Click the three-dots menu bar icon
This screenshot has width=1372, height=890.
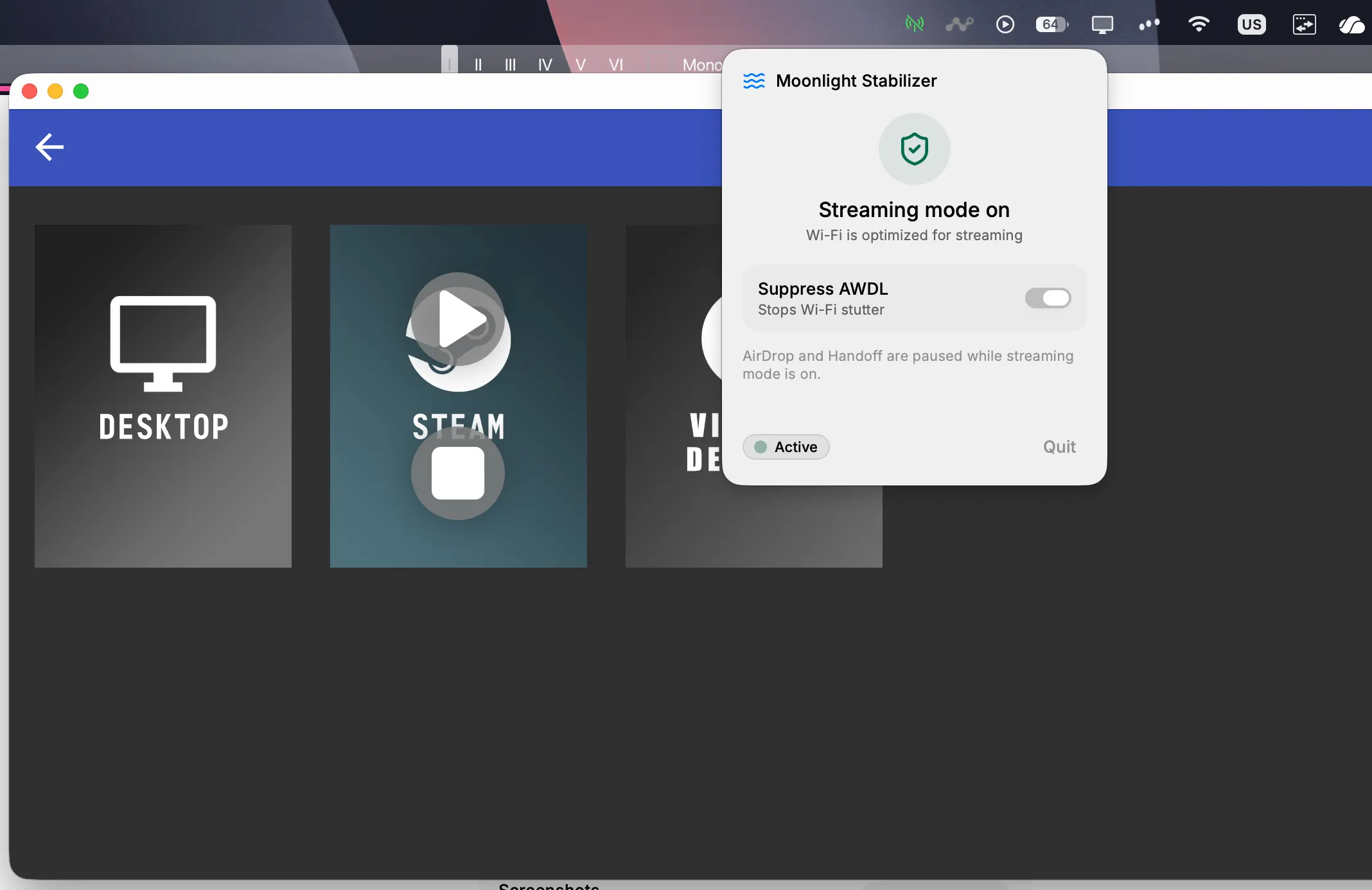tap(1149, 24)
